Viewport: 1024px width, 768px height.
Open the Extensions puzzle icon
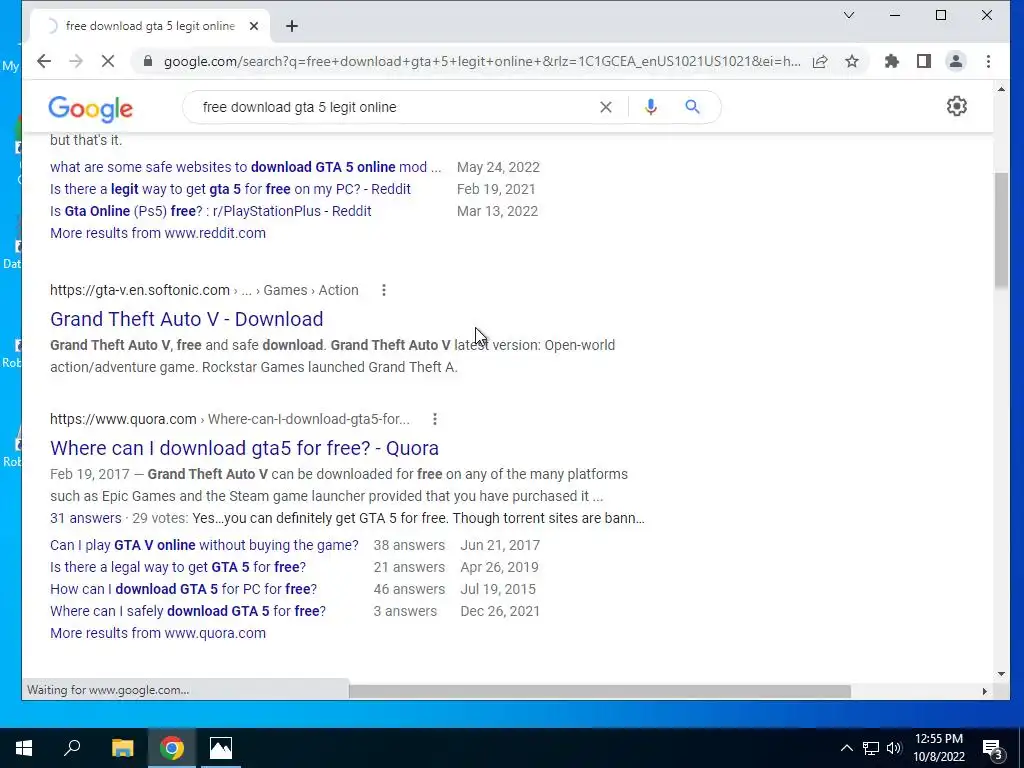pyautogui.click(x=891, y=61)
